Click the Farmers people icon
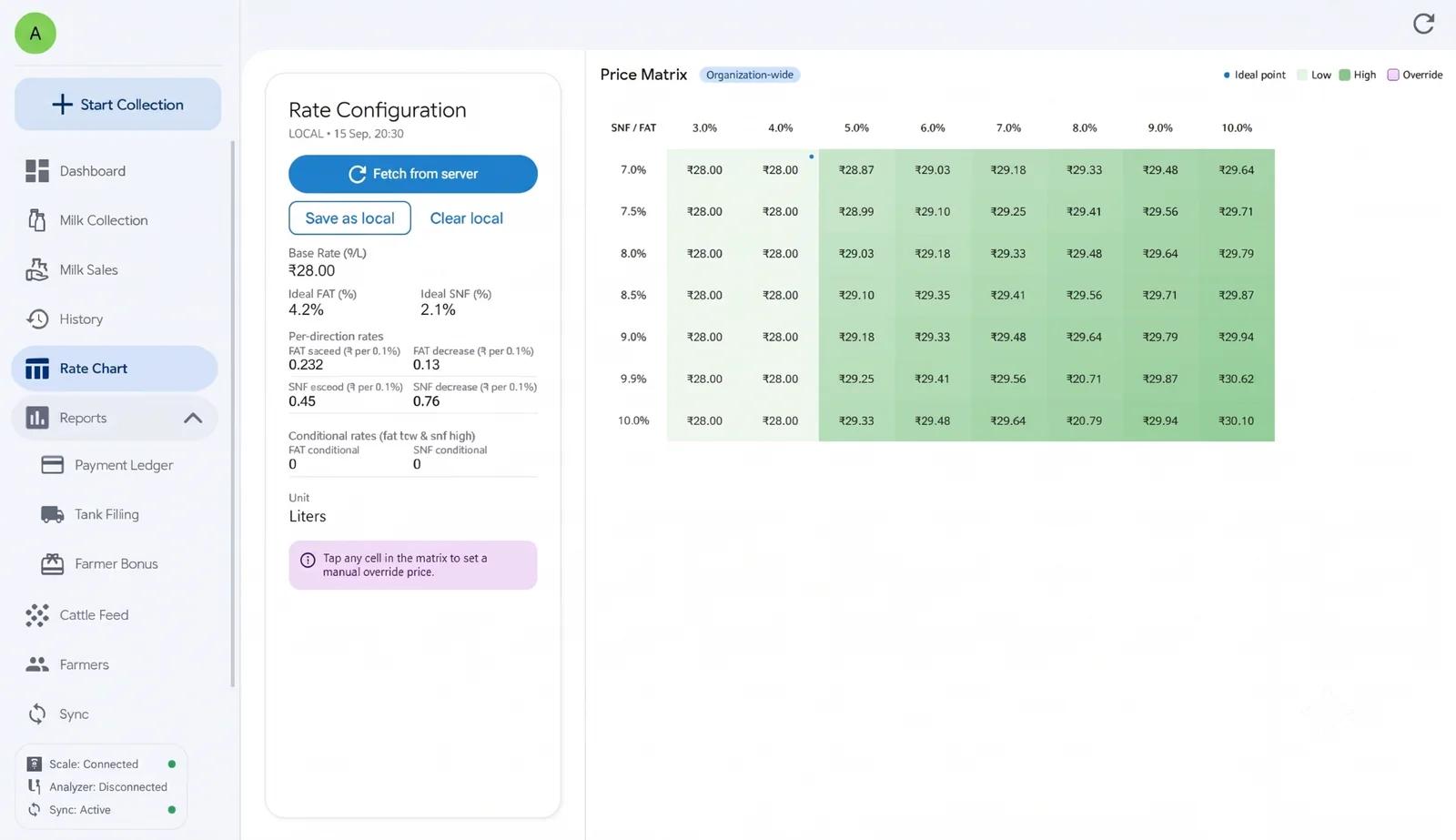 tap(37, 664)
